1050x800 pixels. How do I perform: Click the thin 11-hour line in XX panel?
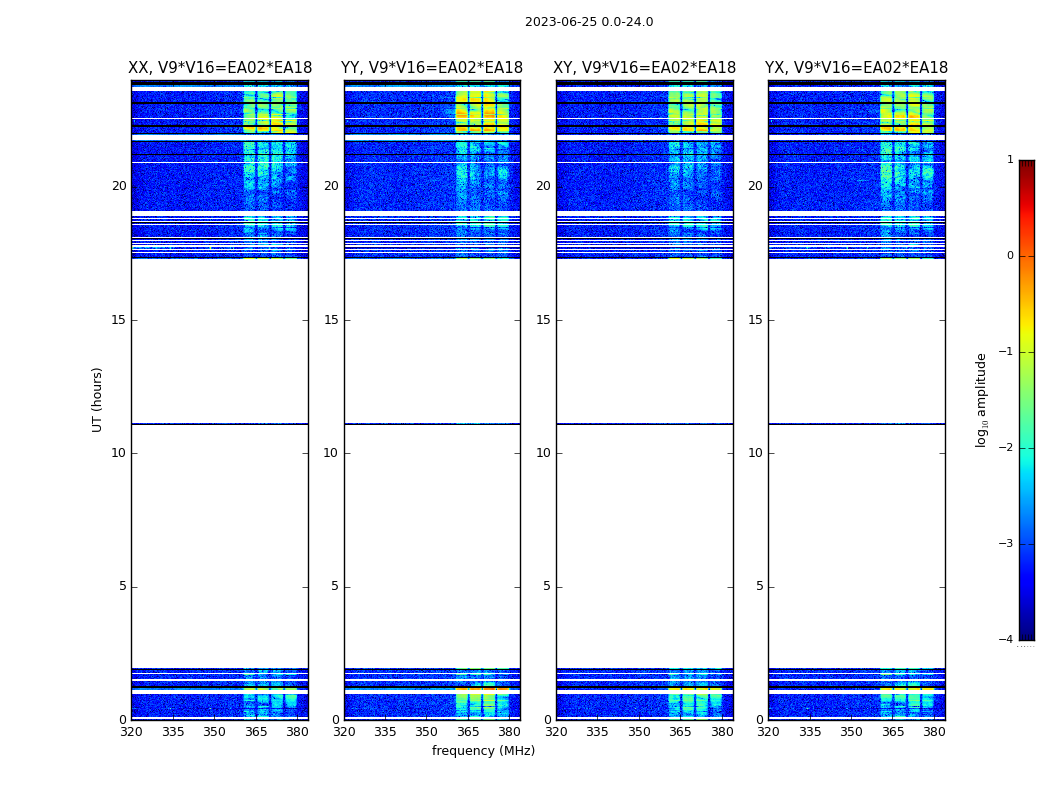point(220,423)
